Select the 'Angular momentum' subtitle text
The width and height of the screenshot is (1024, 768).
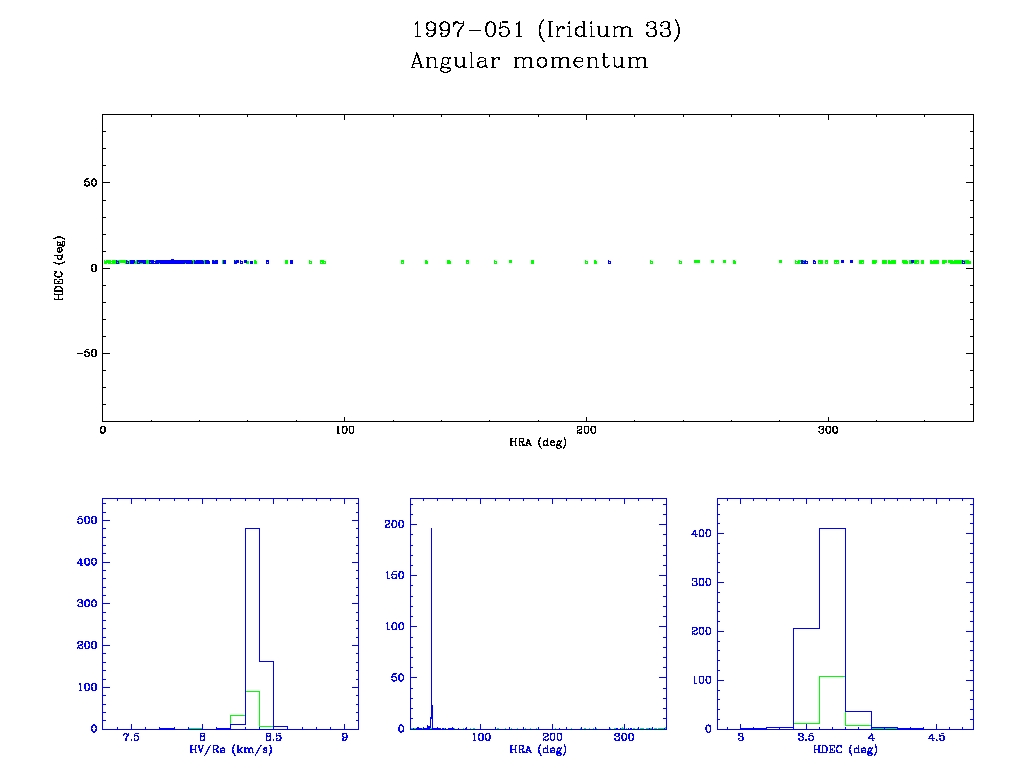click(529, 61)
